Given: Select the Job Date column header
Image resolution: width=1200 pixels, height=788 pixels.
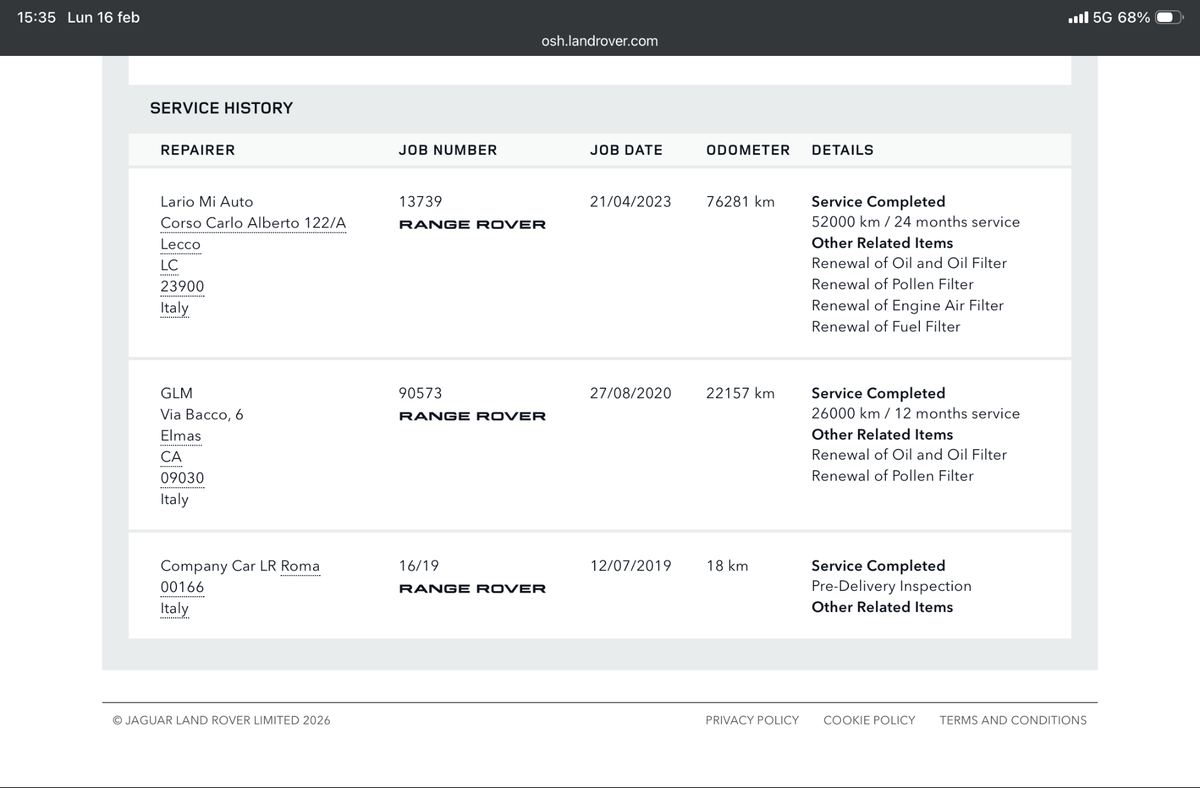Looking at the screenshot, I should tap(626, 150).
